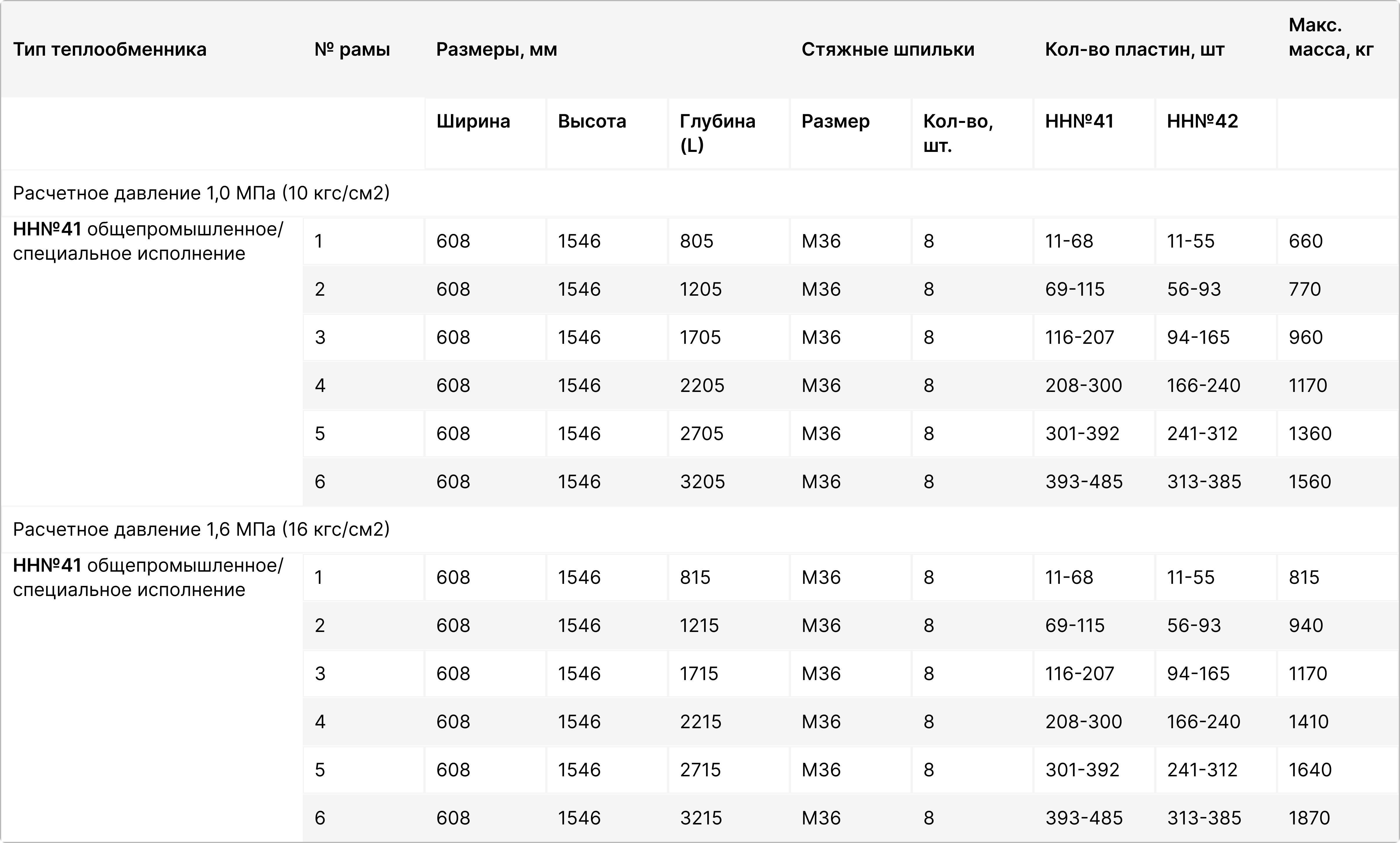Click mass value 1870 cell

(1309, 818)
